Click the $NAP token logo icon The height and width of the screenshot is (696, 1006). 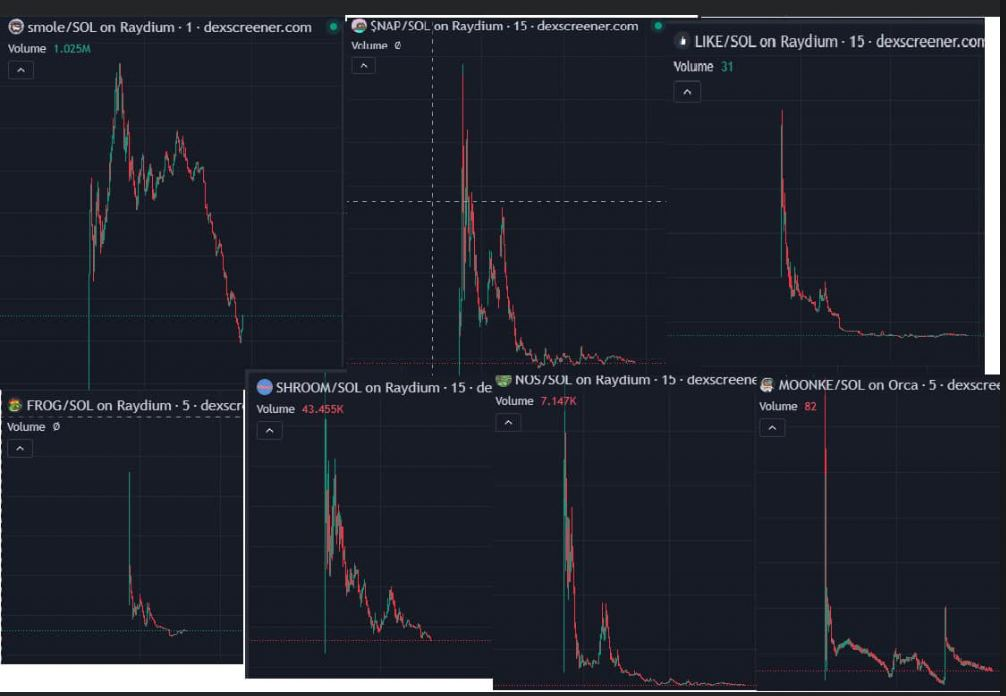[359, 26]
